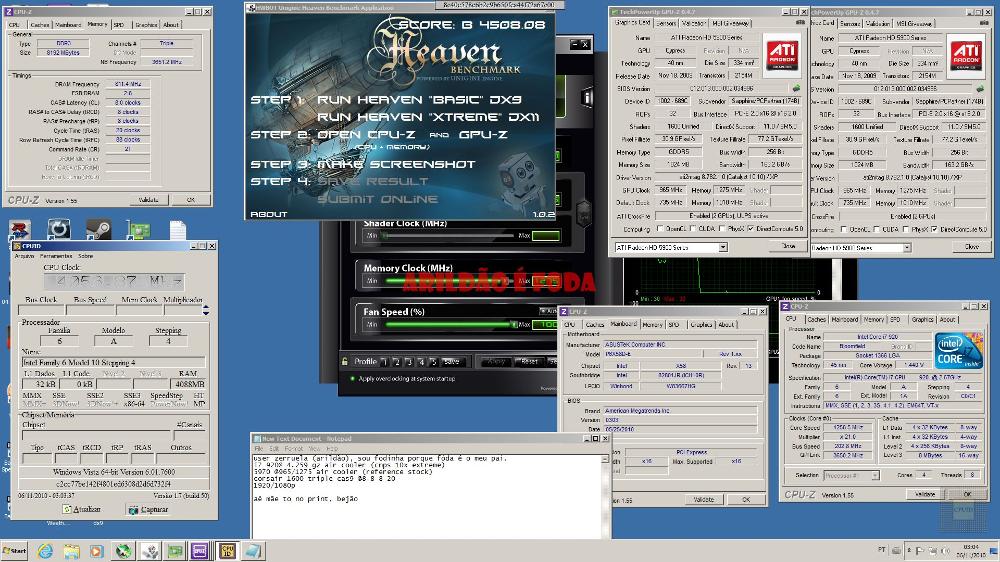This screenshot has height=562, width=1000.
Task: Open Windows Media Player taskbar icon
Action: click(x=96, y=551)
